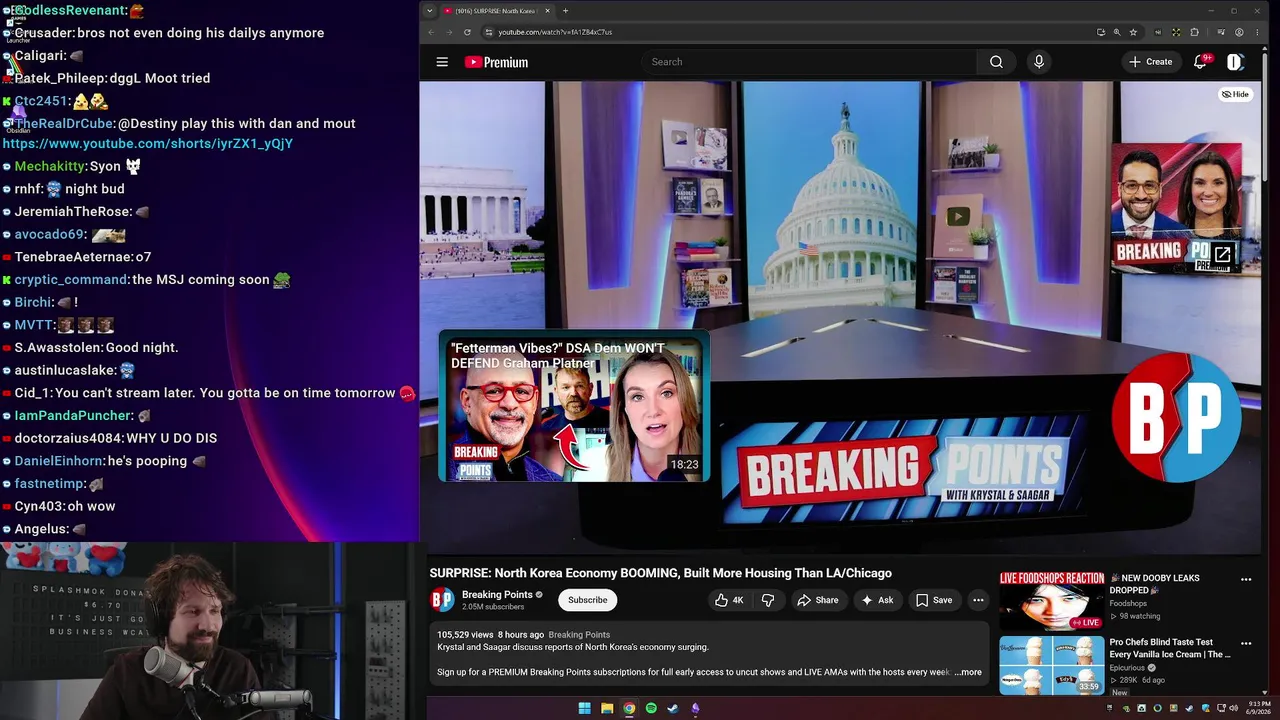1280x720 pixels.
Task: Open the YouTube account avatar menu
Action: coord(1236,62)
